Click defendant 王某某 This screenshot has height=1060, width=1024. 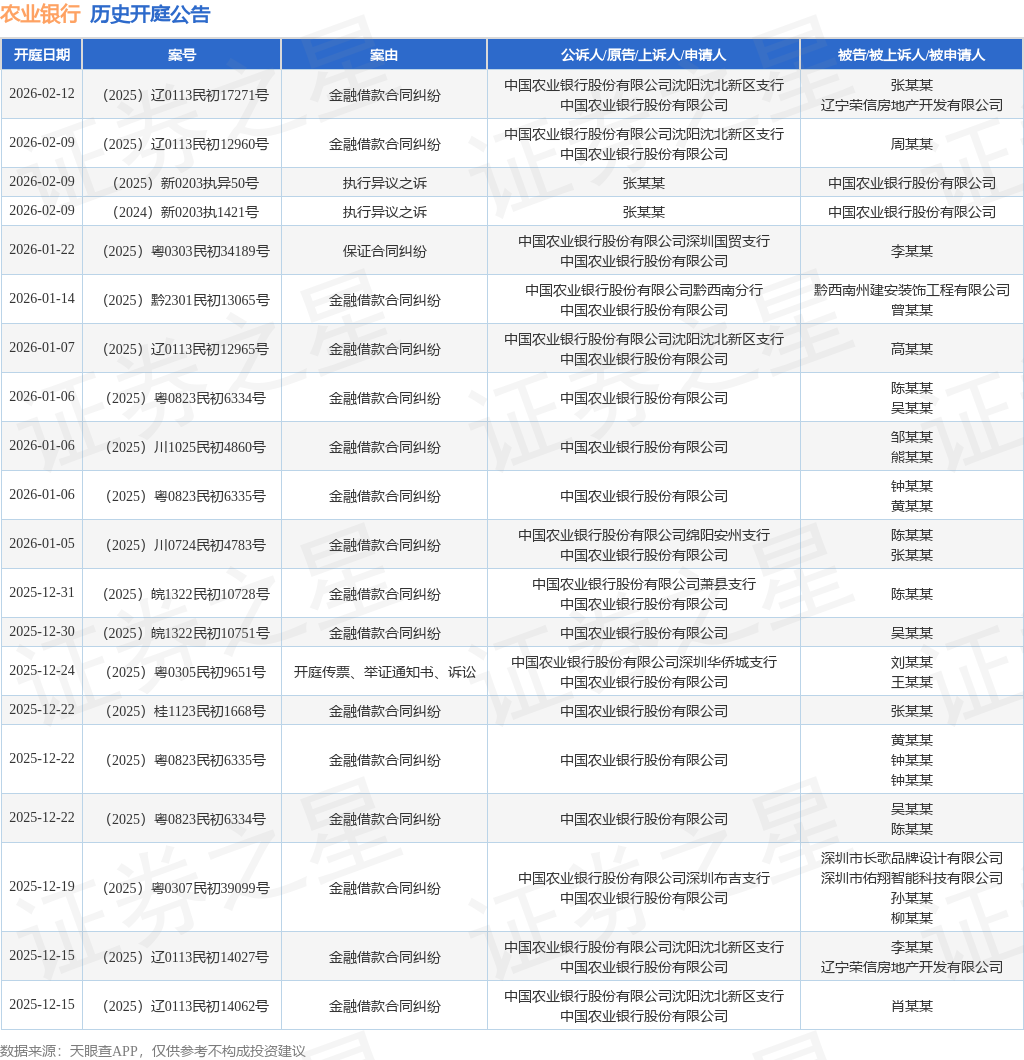pos(912,683)
